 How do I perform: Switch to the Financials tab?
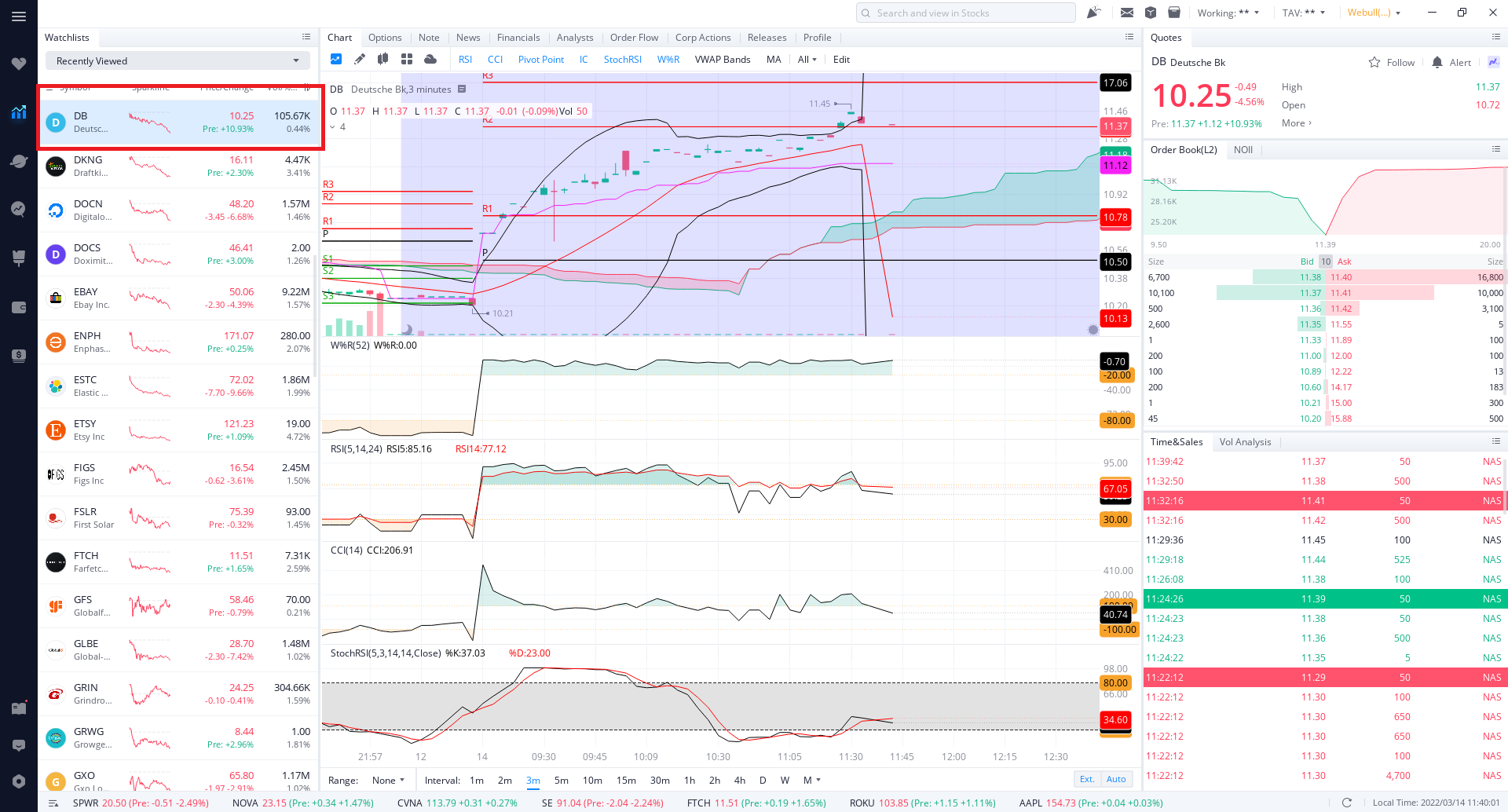point(518,37)
